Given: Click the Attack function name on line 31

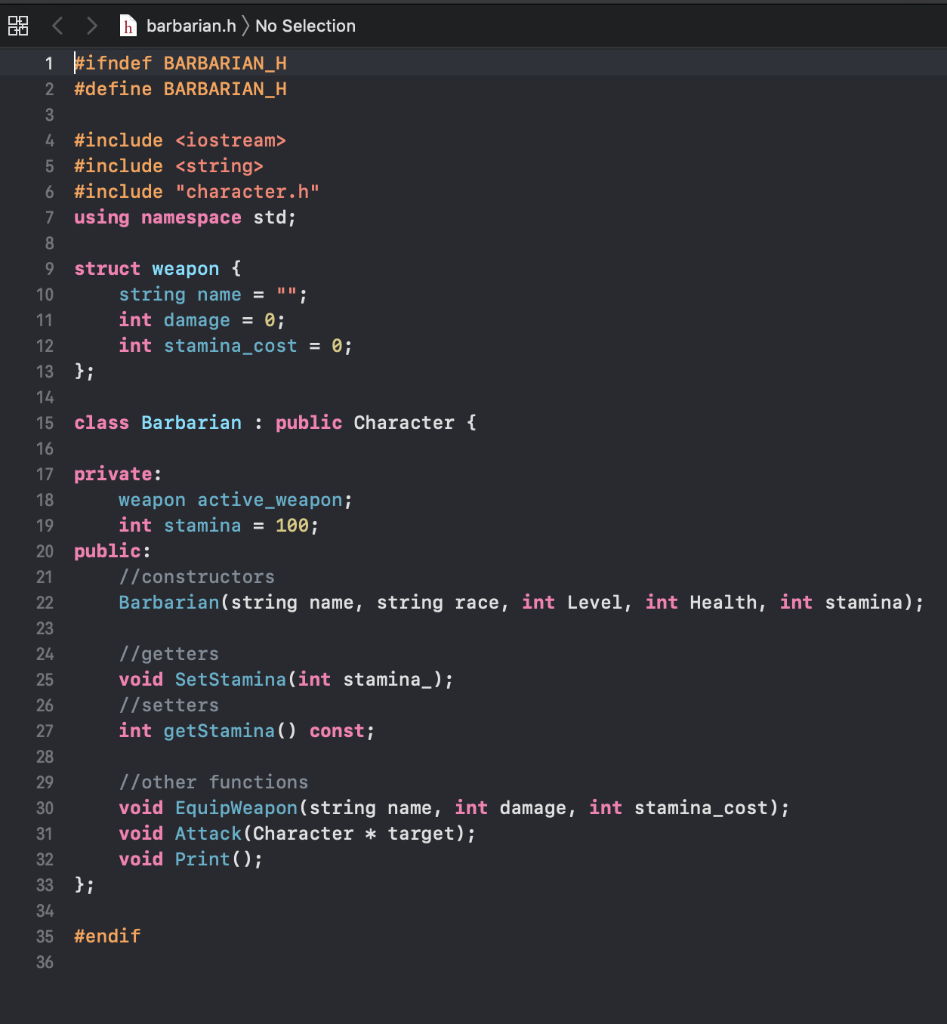Looking at the screenshot, I should point(208,833).
